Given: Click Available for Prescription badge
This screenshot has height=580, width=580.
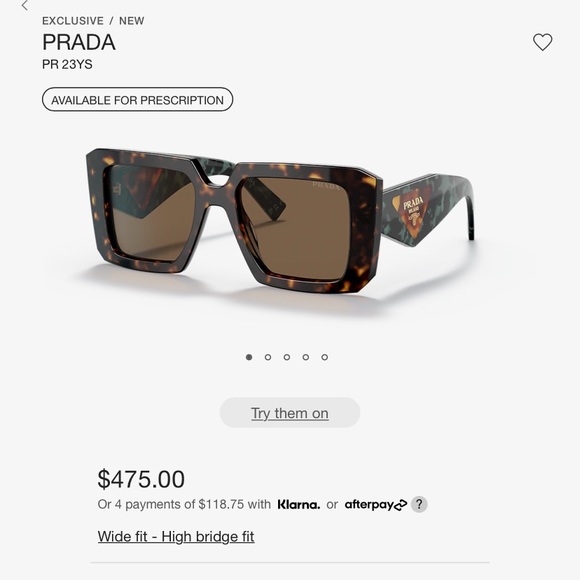Looking at the screenshot, I should click(138, 100).
